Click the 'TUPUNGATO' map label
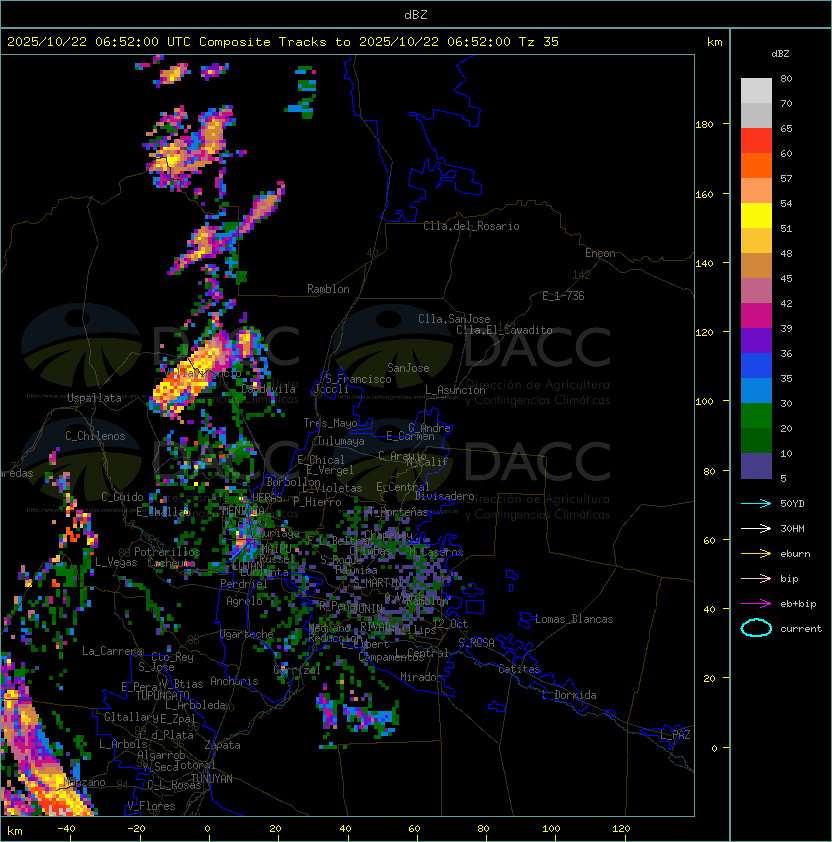The image size is (832, 842). 162,696
